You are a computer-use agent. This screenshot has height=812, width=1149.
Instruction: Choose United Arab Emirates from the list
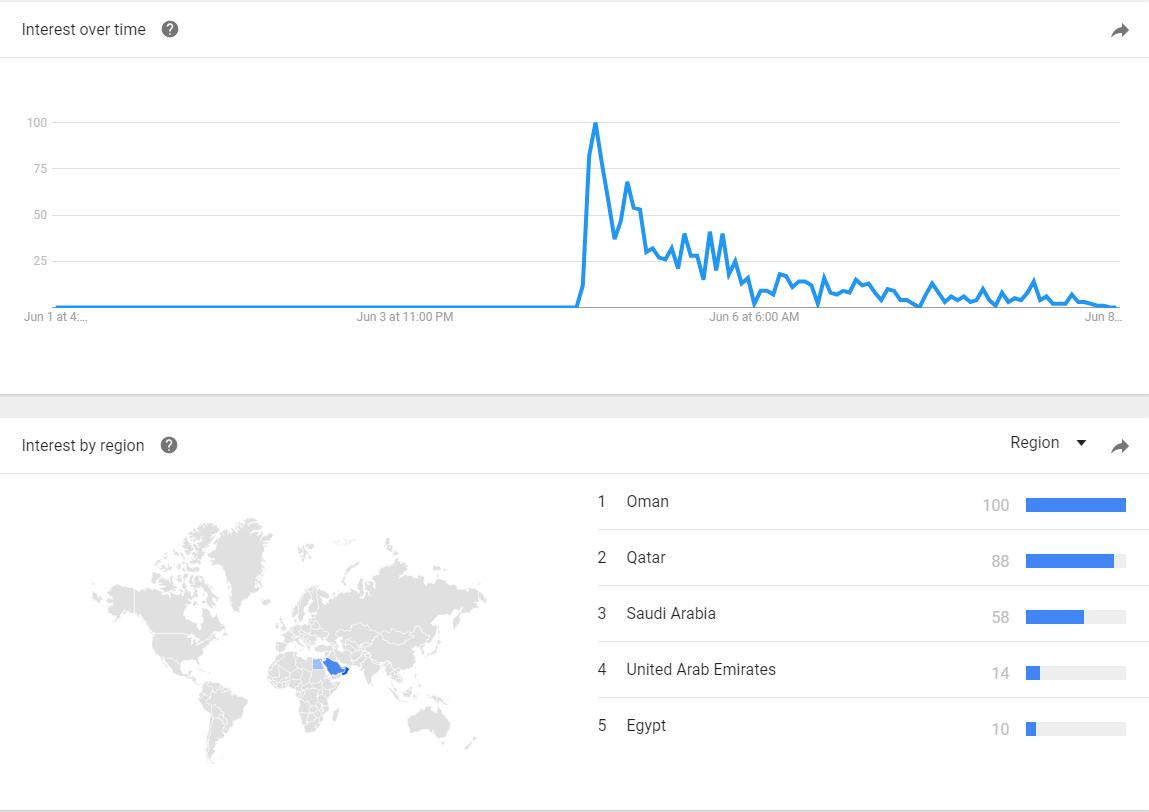point(700,670)
